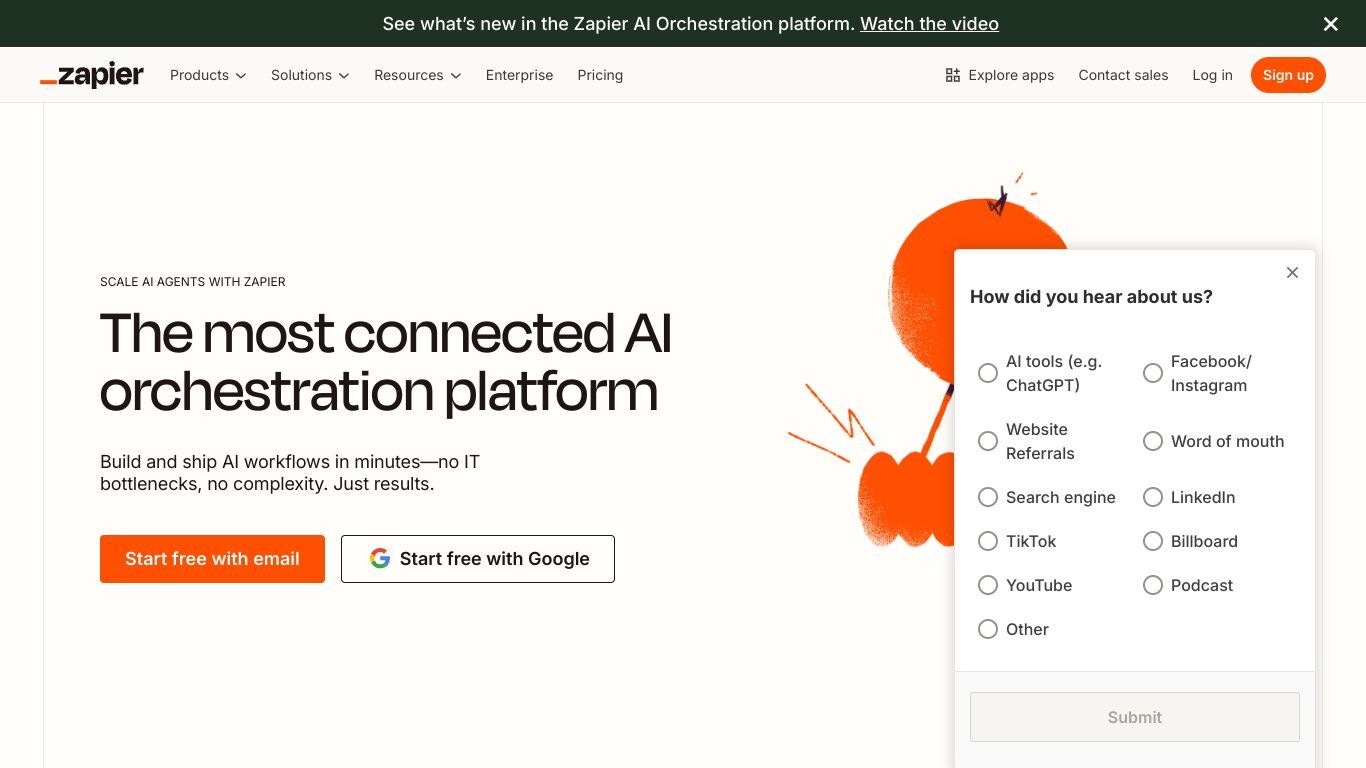Expand the Solutions dropdown
This screenshot has height=768, width=1366.
click(x=310, y=75)
